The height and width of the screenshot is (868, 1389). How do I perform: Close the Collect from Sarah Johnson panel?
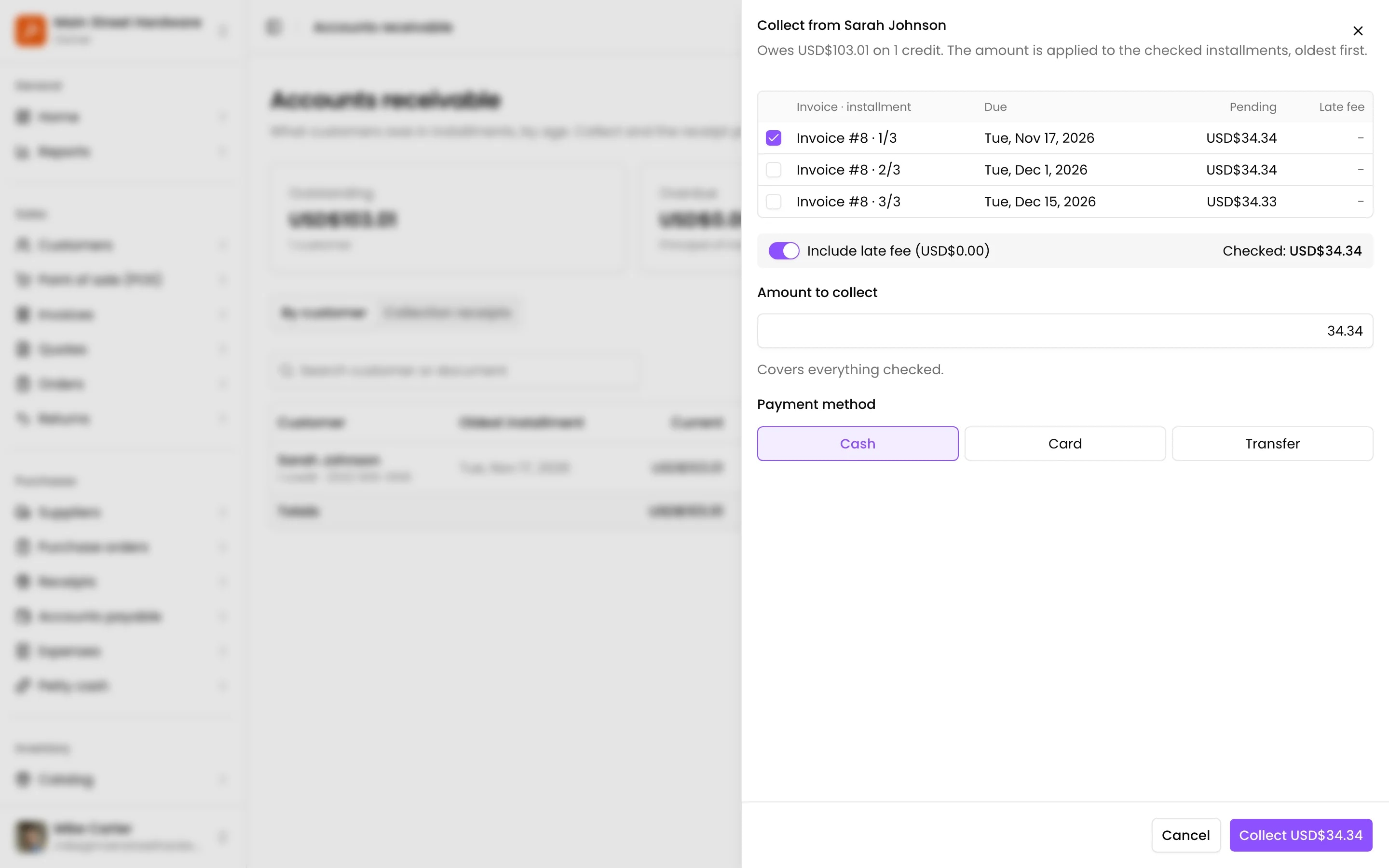coord(1358,31)
